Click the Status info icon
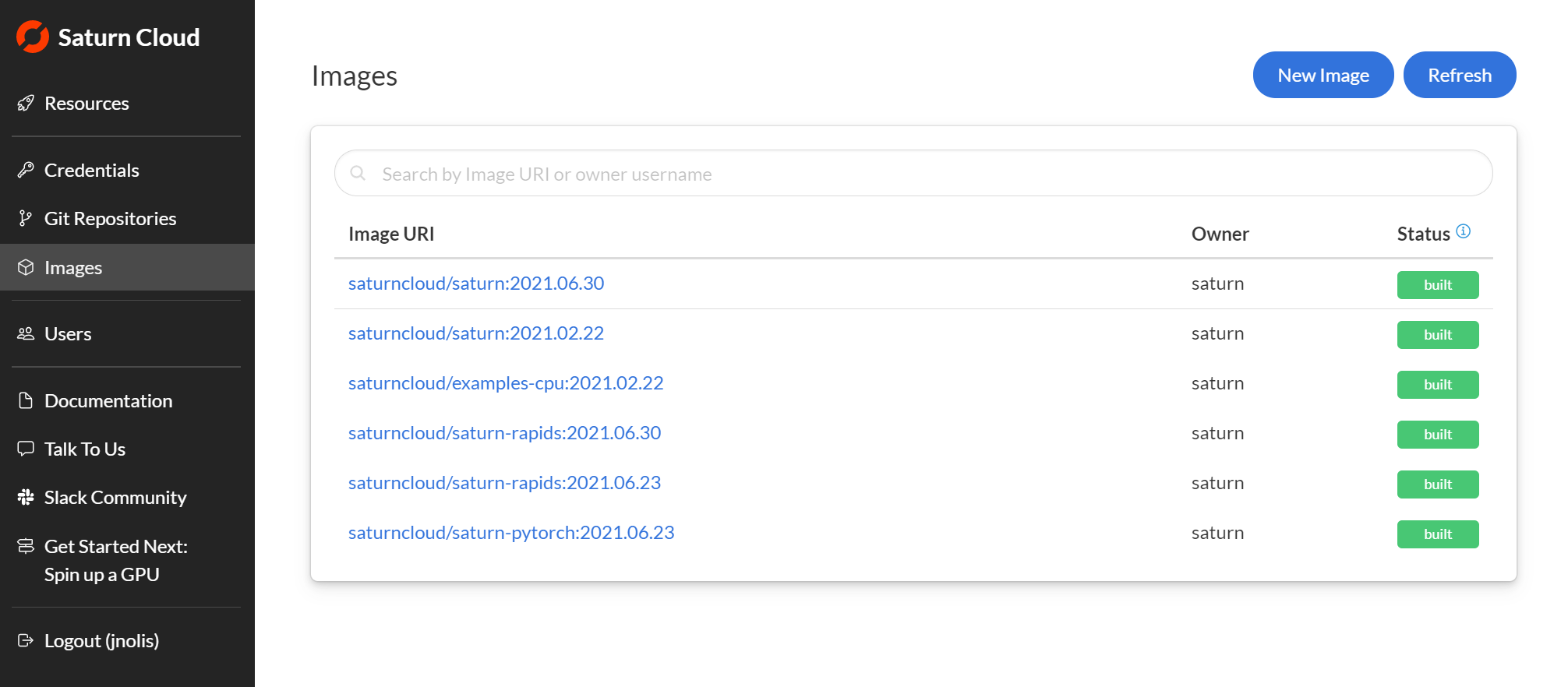The width and height of the screenshot is (1568, 687). pos(1464,231)
